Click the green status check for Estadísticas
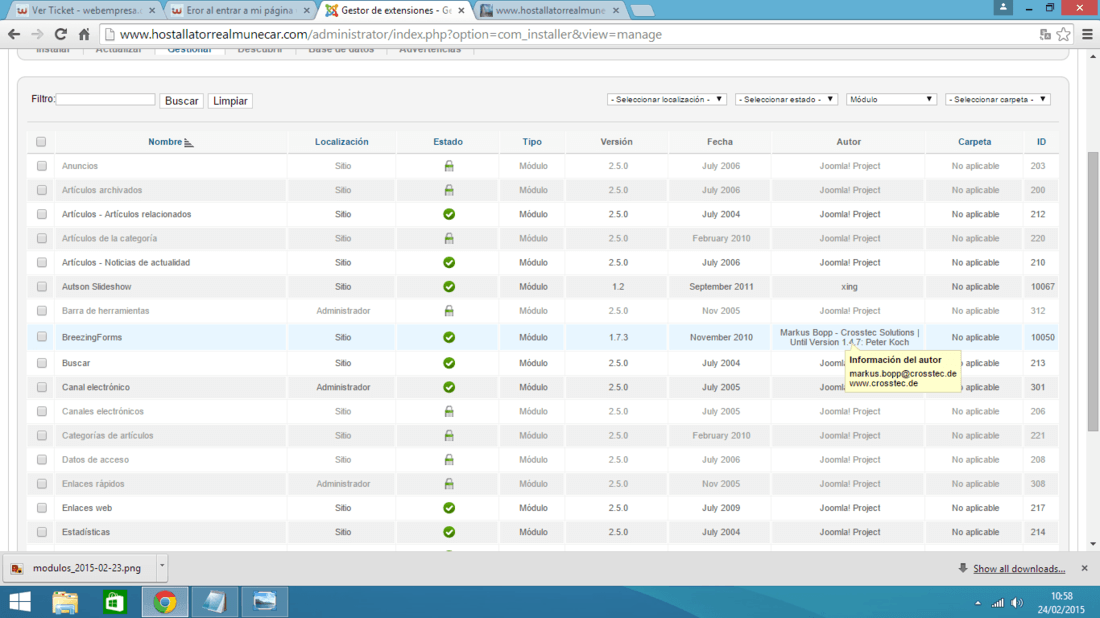Screen dimensions: 1100x618 pos(449,532)
